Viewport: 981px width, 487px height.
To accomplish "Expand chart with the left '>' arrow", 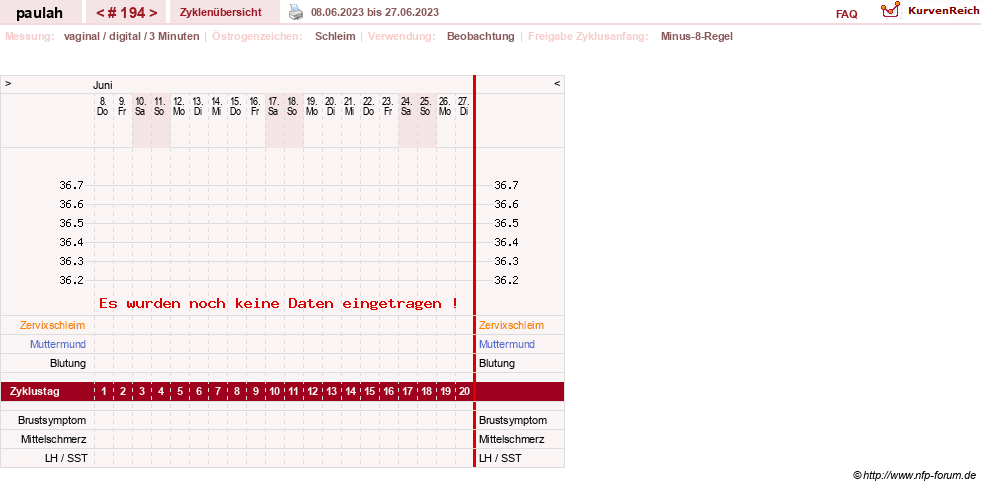I will pos(8,83).
